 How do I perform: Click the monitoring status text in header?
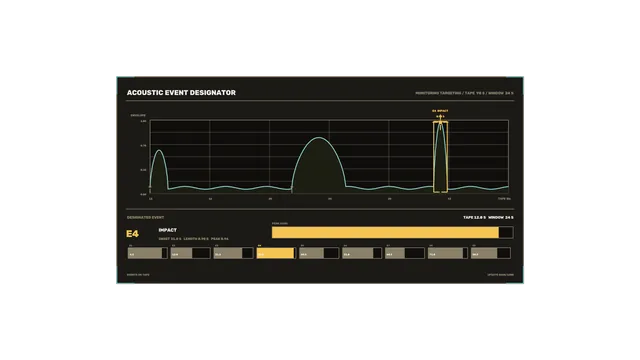464,93
